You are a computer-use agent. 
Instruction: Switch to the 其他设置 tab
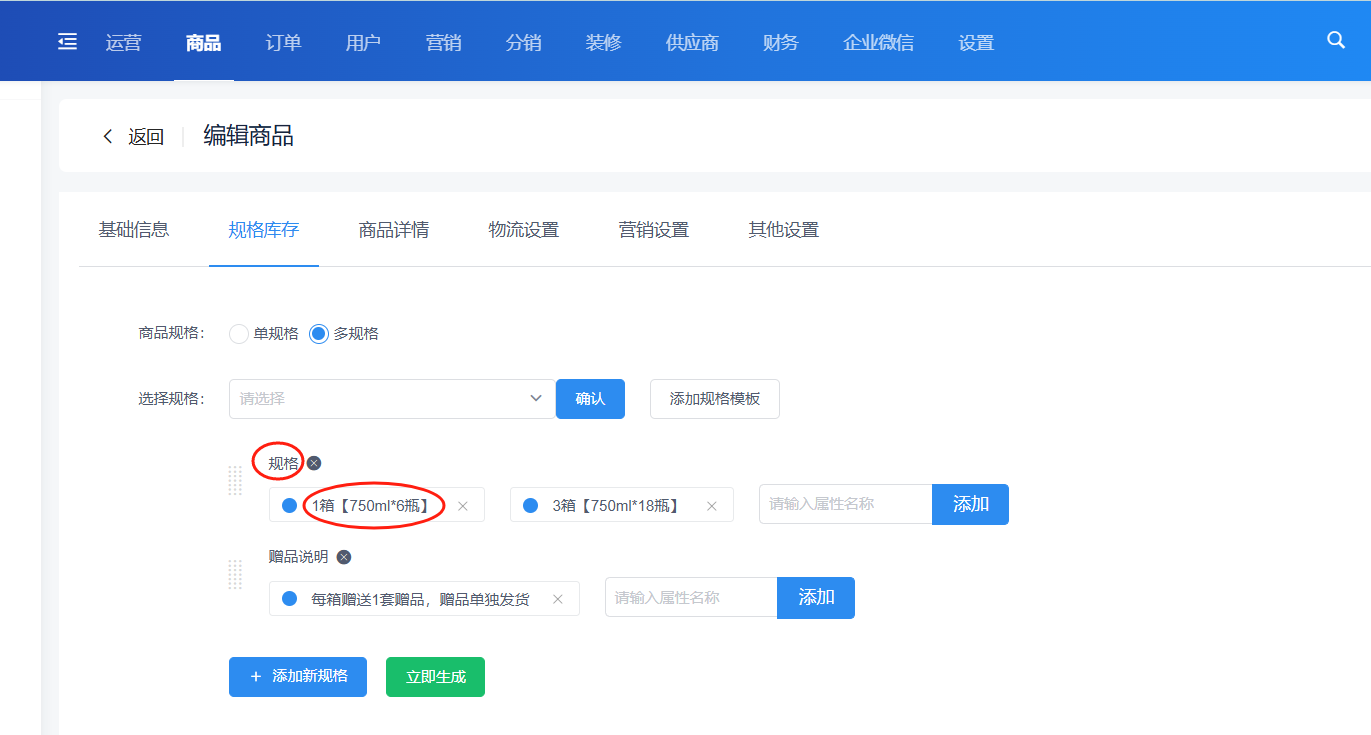(784, 230)
